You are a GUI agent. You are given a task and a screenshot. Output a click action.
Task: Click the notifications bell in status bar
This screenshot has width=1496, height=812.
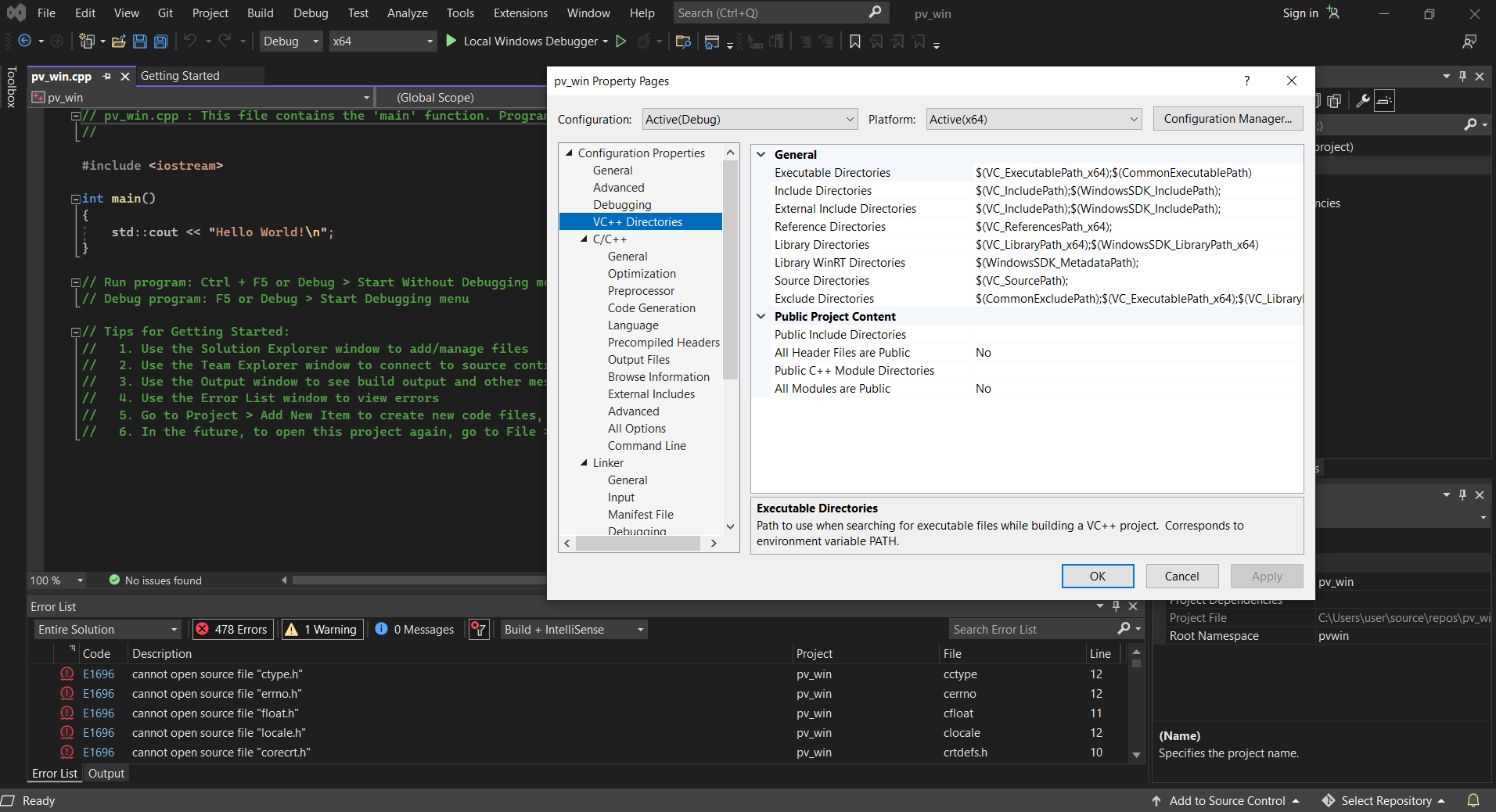coord(1473,800)
